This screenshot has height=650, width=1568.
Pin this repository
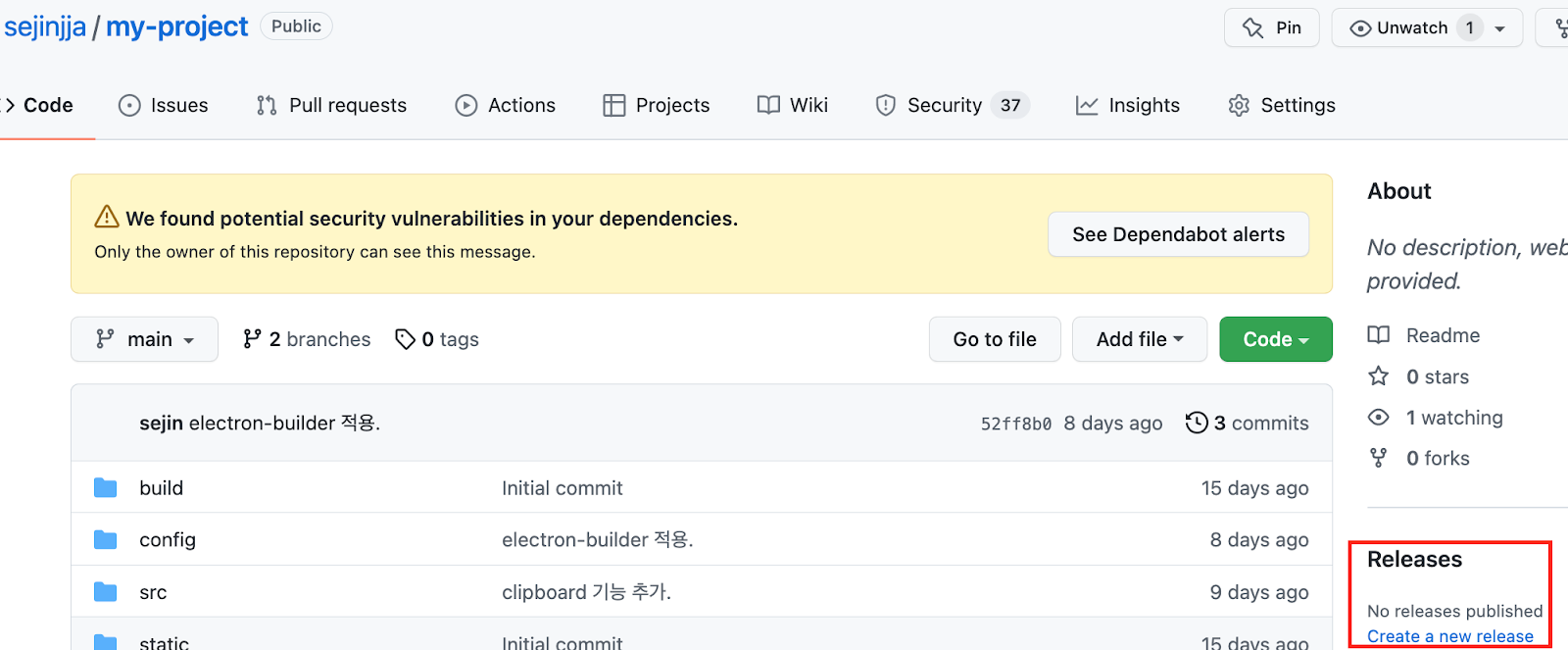(x=1272, y=27)
